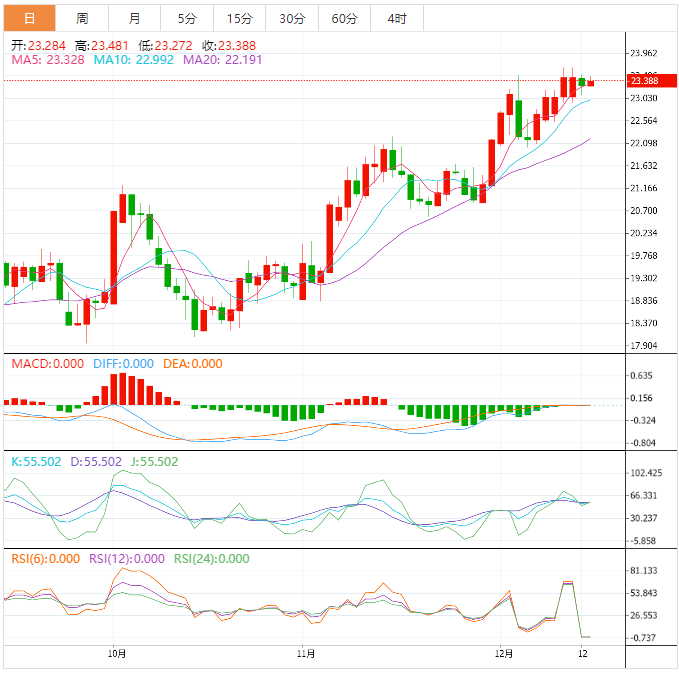The image size is (679, 674).
Task: Switch to the 4时 timeframe tab
Action: (x=396, y=19)
